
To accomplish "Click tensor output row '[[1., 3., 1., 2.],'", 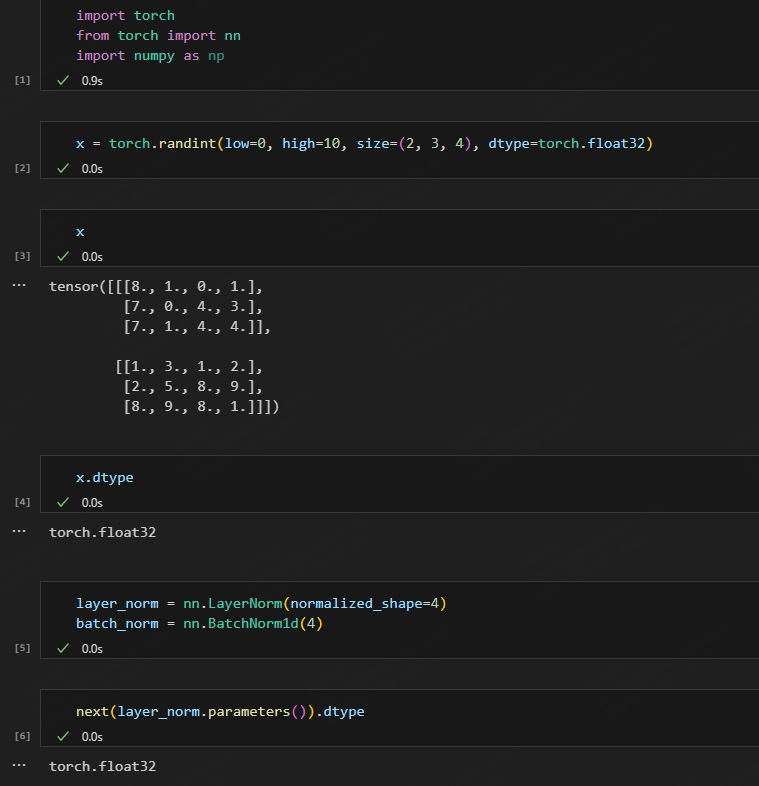I will coord(189,367).
